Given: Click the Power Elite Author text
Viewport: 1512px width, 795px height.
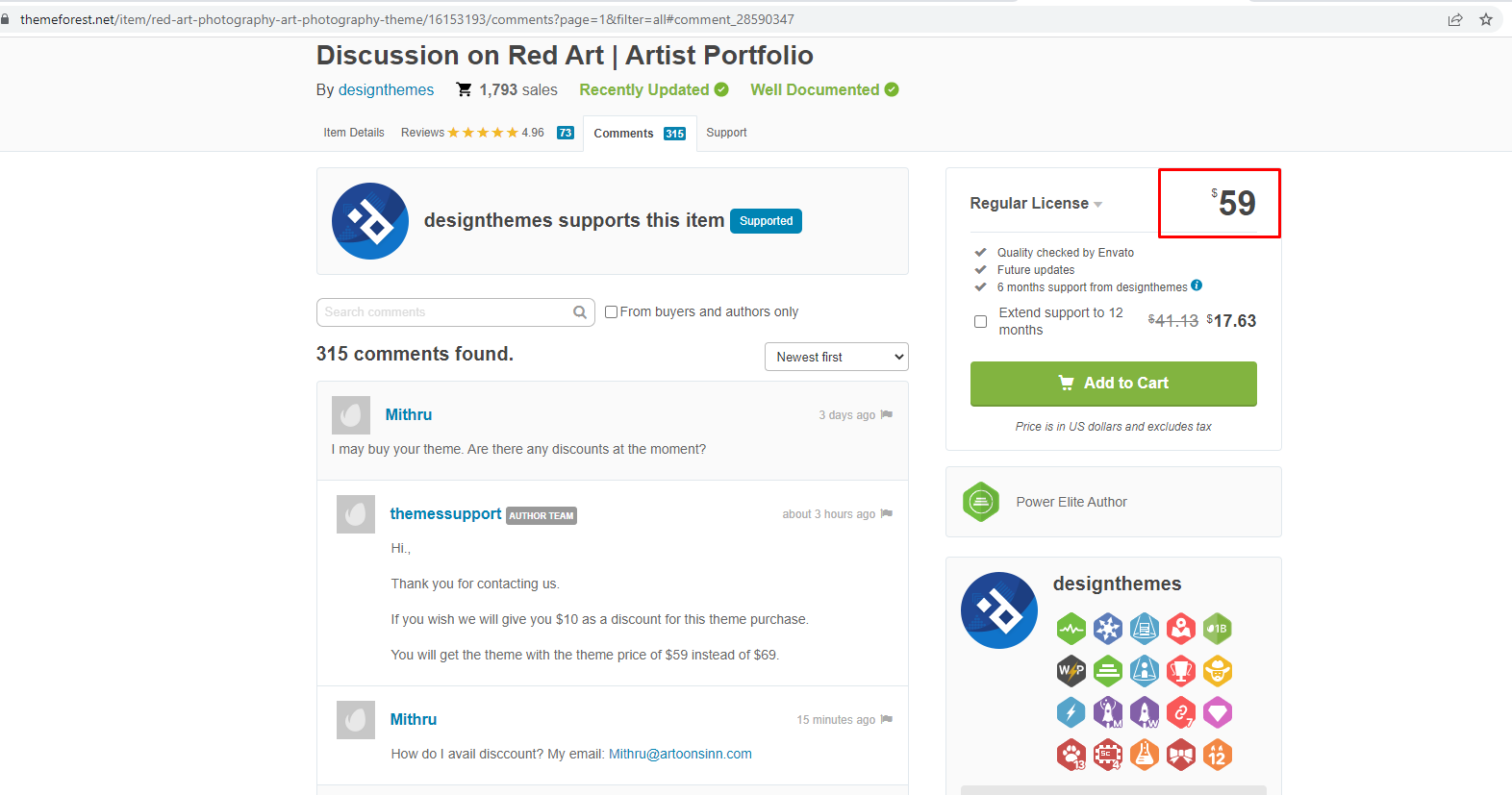Looking at the screenshot, I should pos(1071,502).
